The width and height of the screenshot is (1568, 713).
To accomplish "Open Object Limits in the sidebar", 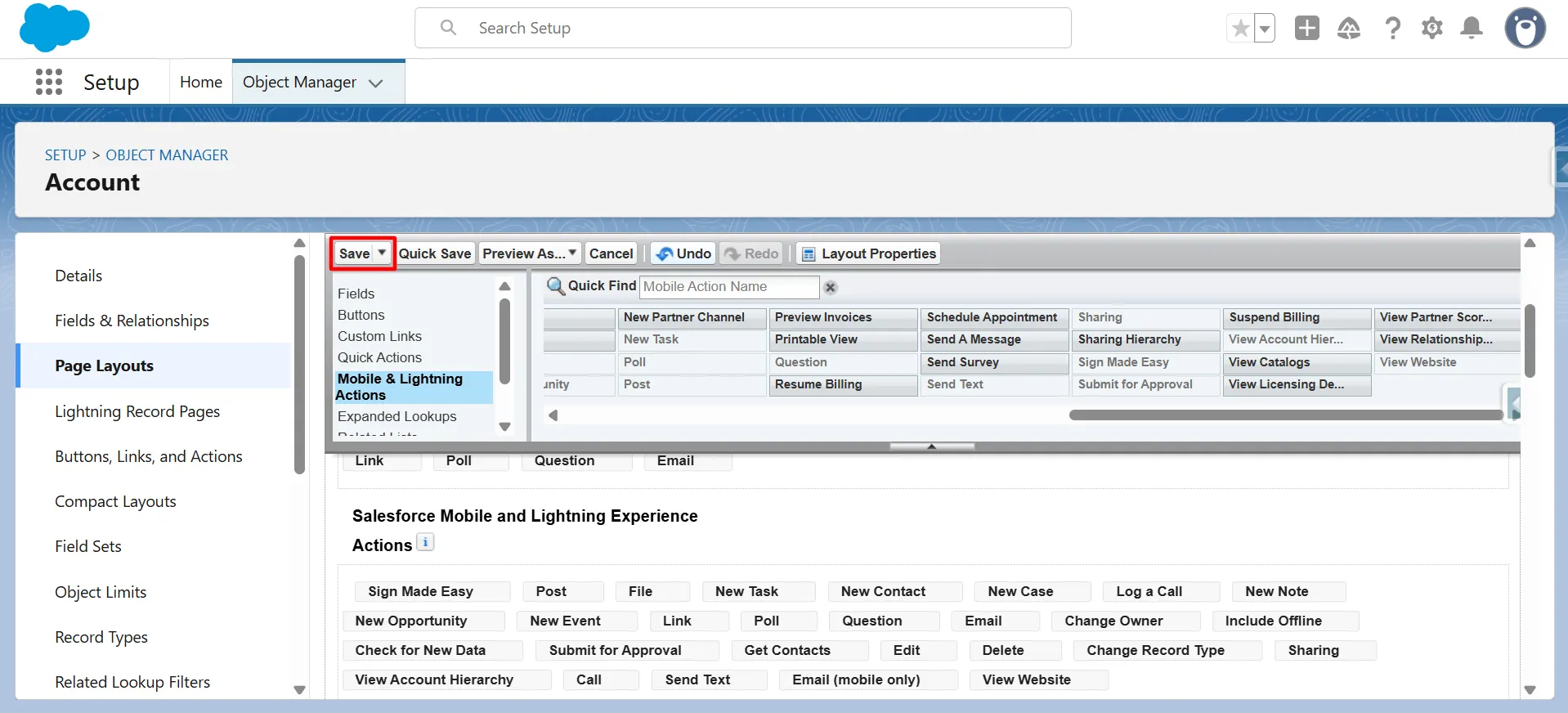I will 101,592.
